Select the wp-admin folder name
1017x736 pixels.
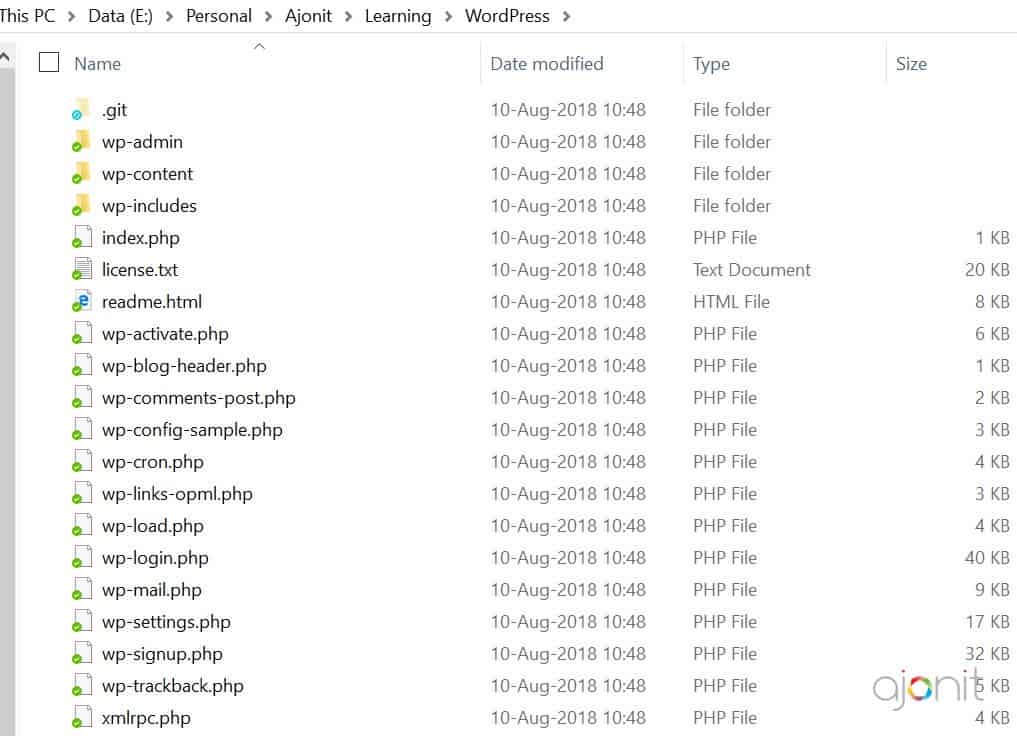pos(142,142)
